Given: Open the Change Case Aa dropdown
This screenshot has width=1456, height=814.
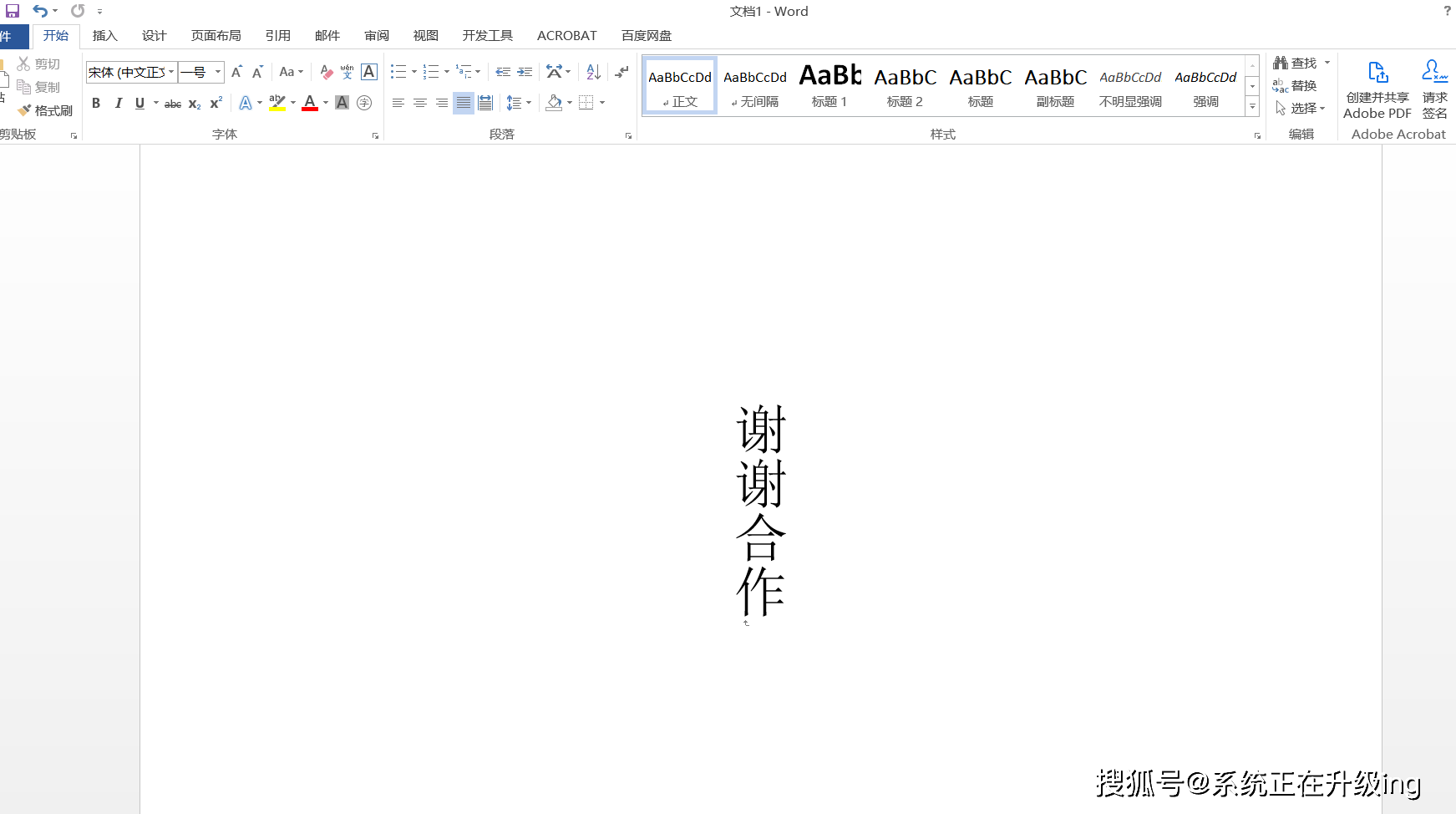Looking at the screenshot, I should pyautogui.click(x=291, y=73).
